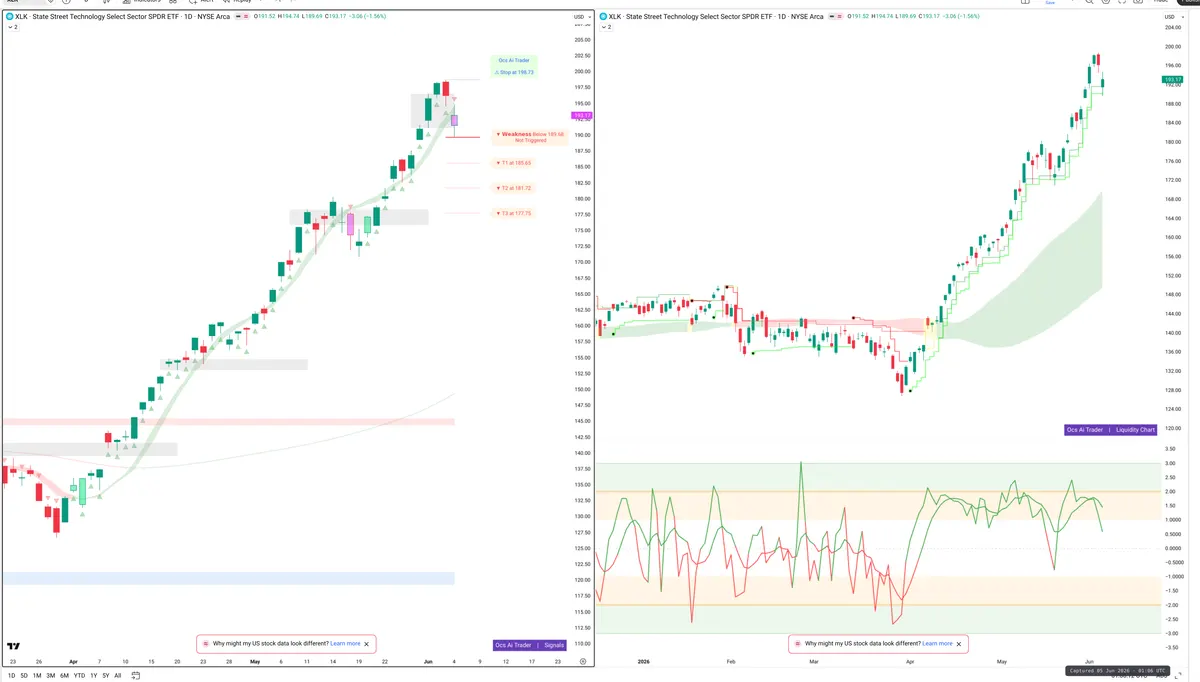The height and width of the screenshot is (682, 1200).
Task: Click the Save button in top toolbar
Action: click(1049, 3)
